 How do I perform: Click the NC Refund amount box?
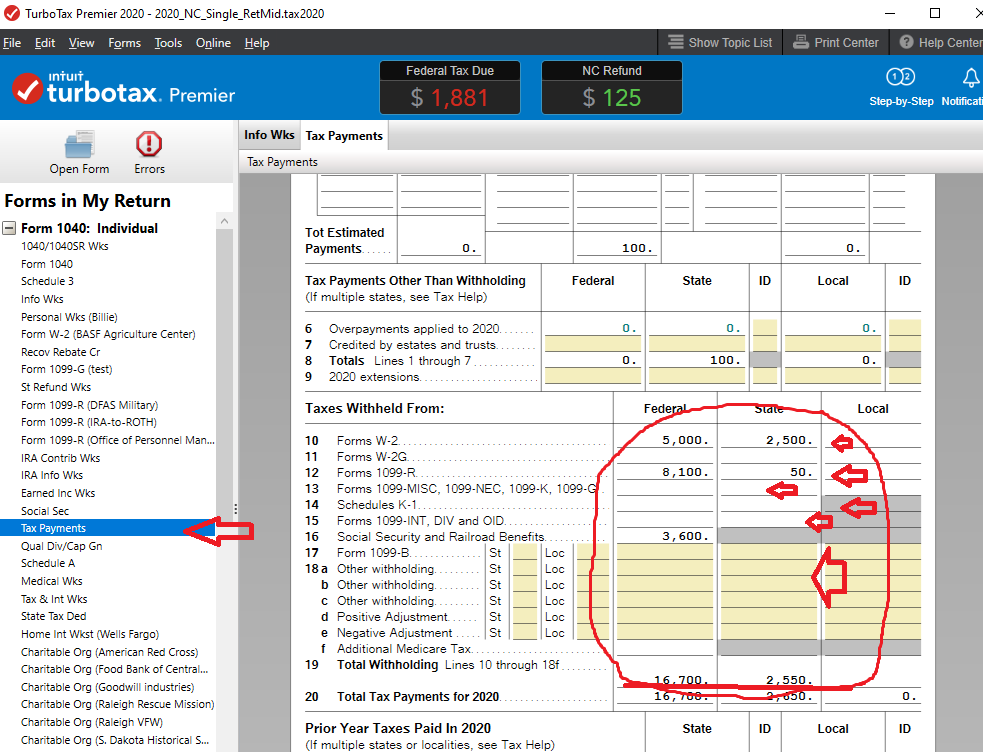pyautogui.click(x=611, y=97)
